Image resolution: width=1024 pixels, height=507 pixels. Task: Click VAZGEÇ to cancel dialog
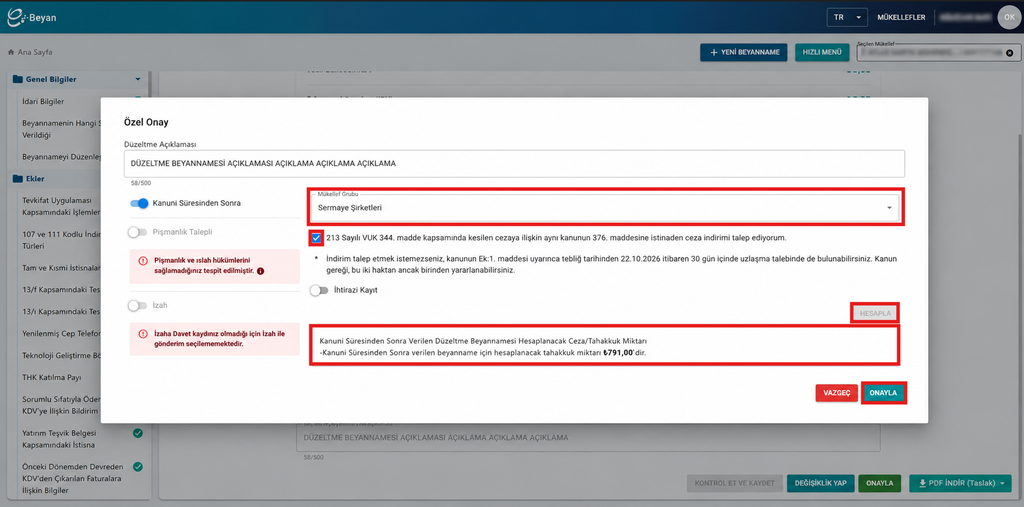coord(837,393)
